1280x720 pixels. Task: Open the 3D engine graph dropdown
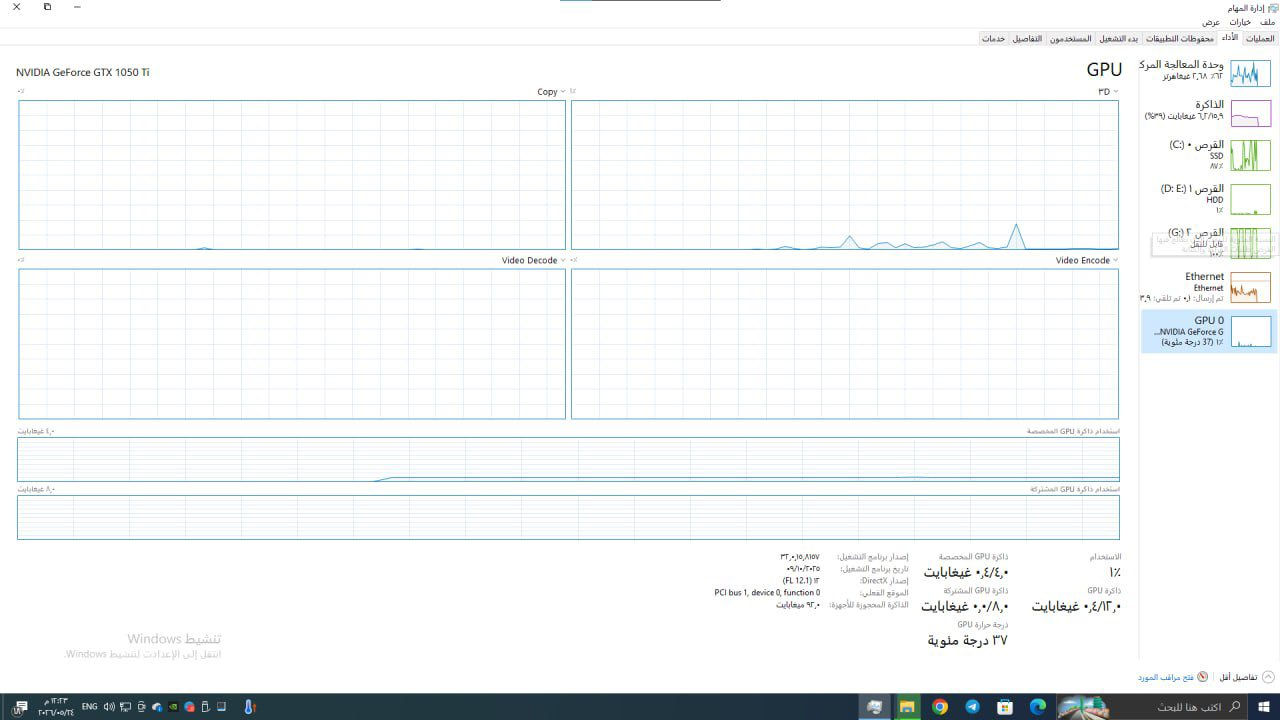click(x=1108, y=91)
